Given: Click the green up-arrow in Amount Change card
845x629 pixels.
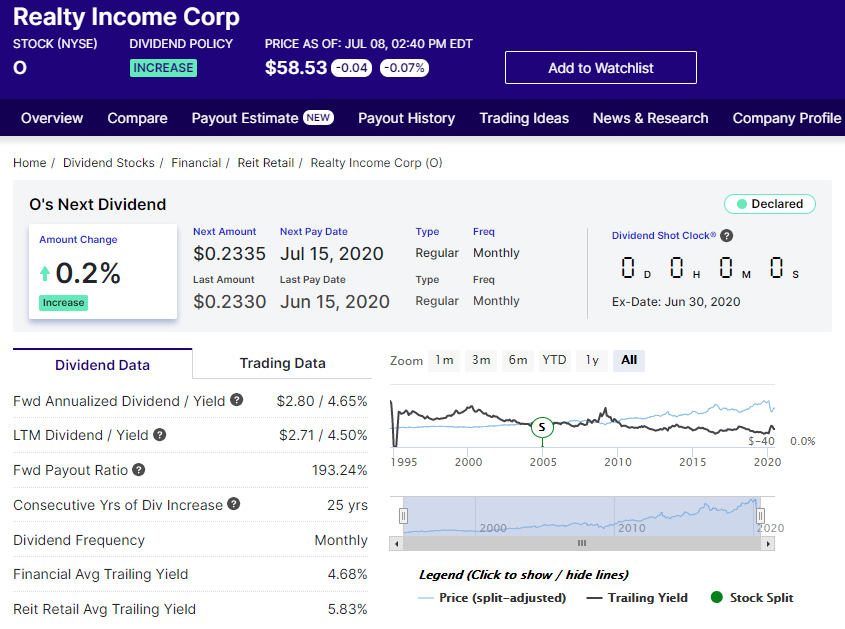Looking at the screenshot, I should (x=45, y=273).
